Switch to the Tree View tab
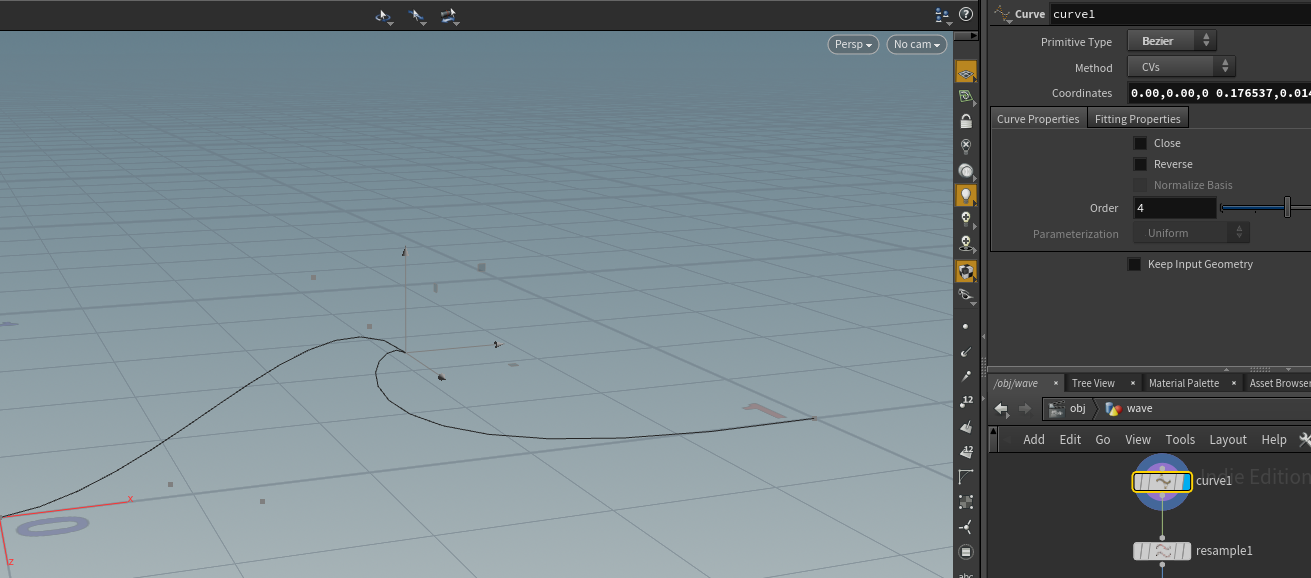Image resolution: width=1311 pixels, height=578 pixels. [1093, 383]
